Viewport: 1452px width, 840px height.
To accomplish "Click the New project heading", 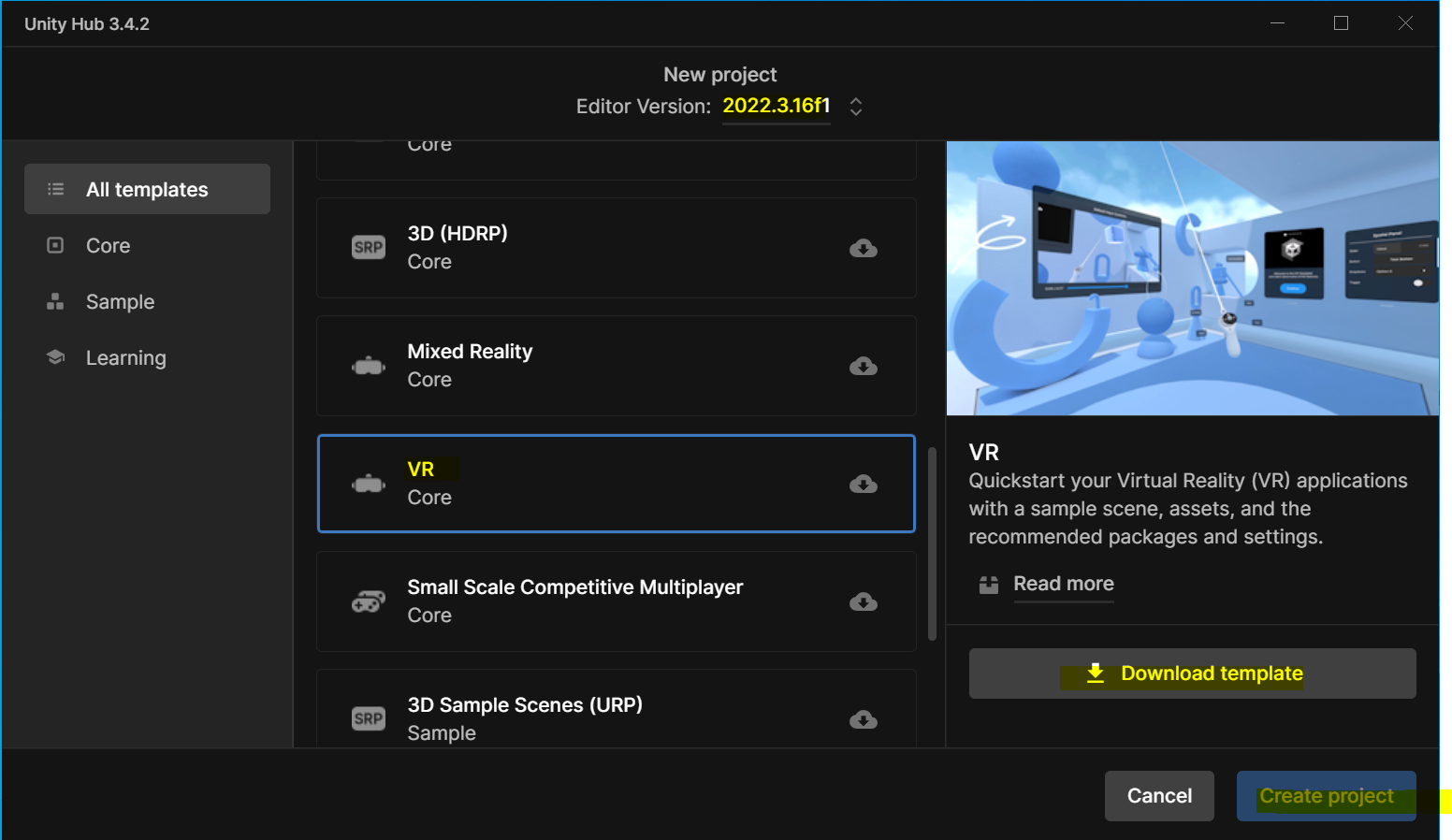I will [x=720, y=75].
